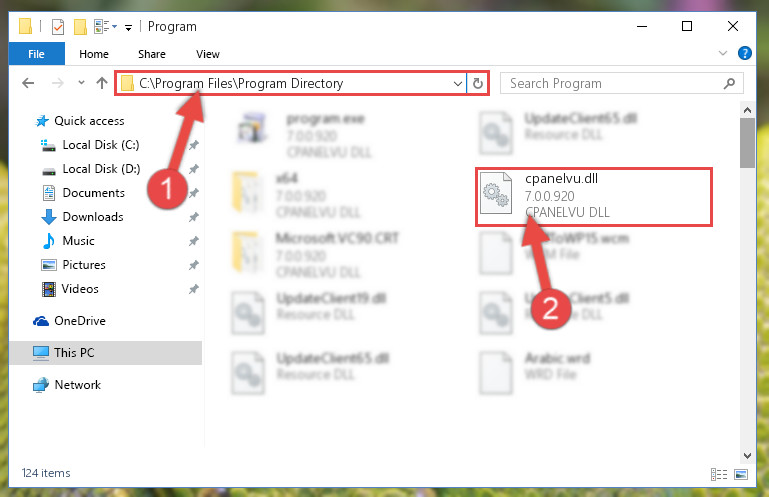Go back with the left arrow button
Viewport: 769px width, 497px height.
click(28, 83)
